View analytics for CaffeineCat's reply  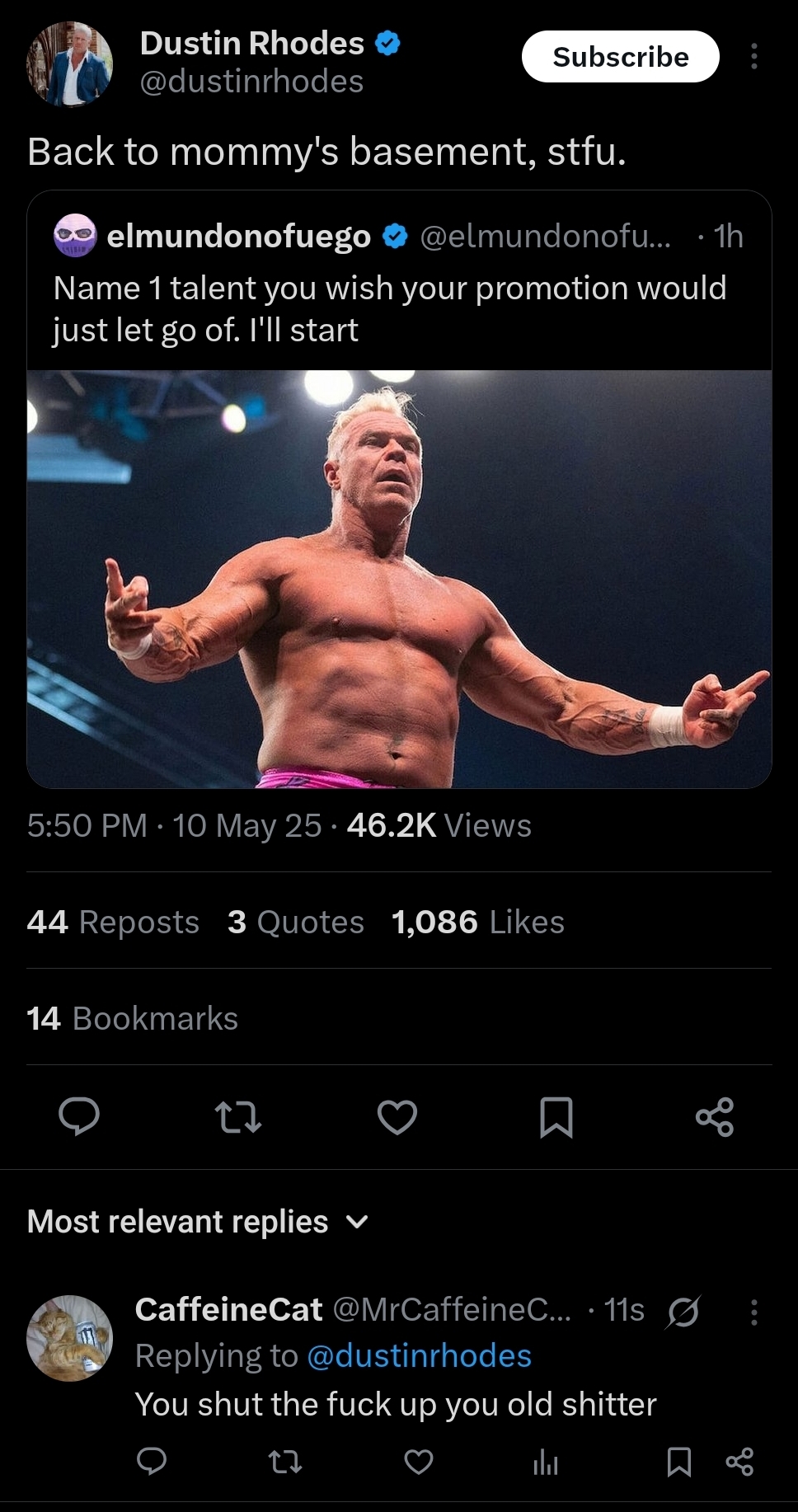546,1462
